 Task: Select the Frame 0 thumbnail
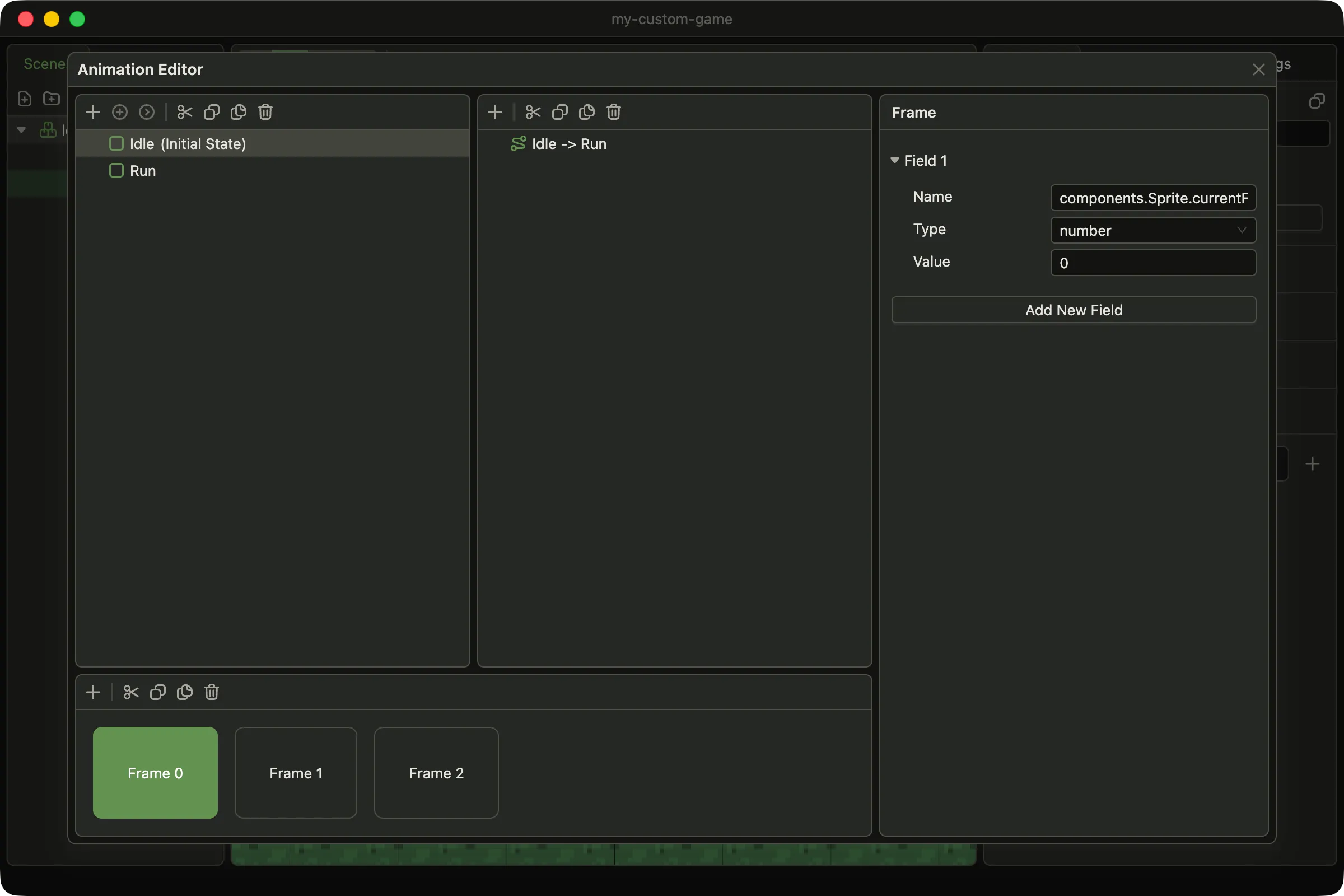pyautogui.click(x=155, y=773)
